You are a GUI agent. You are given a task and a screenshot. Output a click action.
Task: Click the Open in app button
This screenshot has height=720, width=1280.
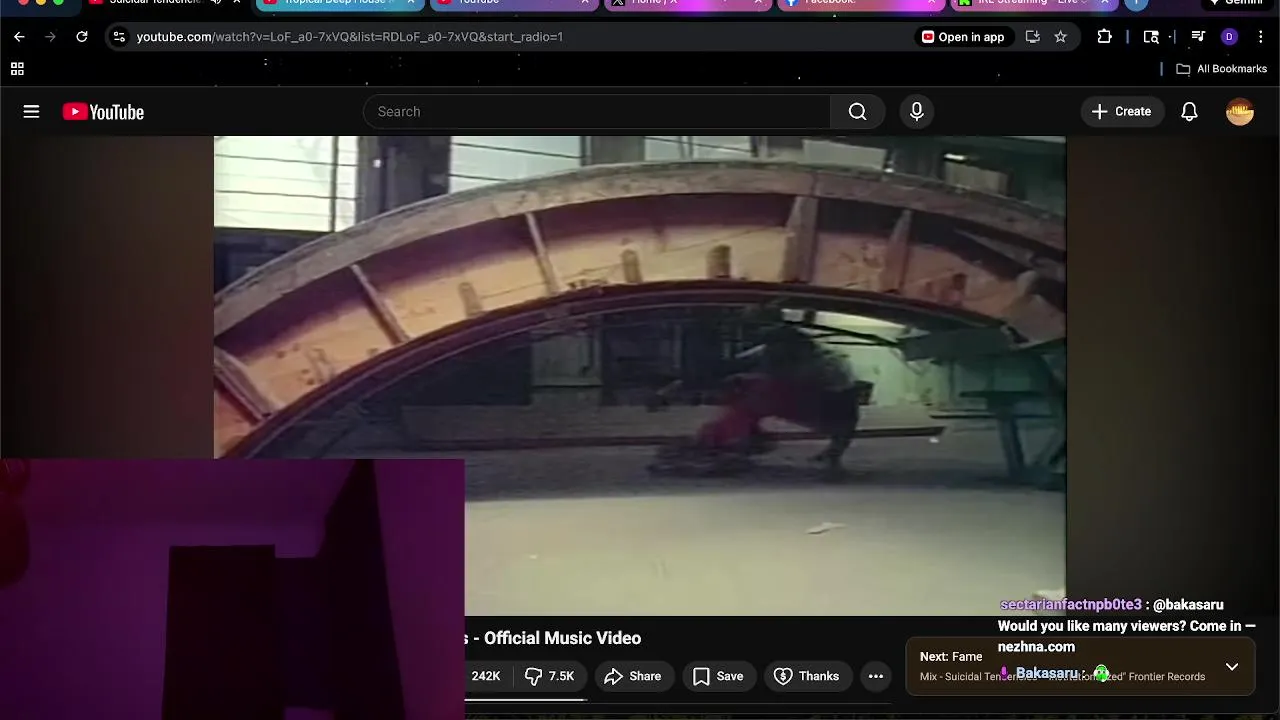click(x=963, y=37)
